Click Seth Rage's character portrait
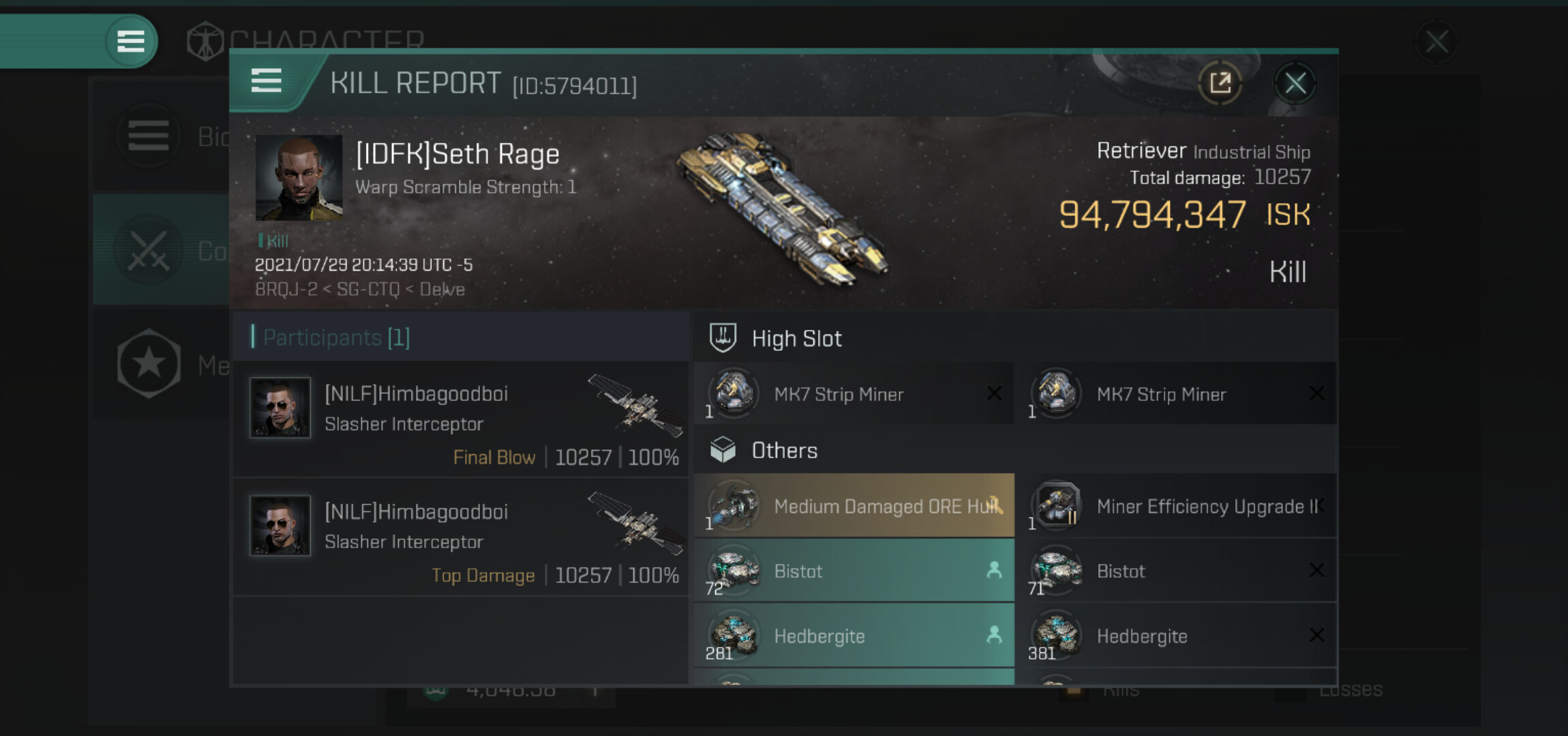This screenshot has height=736, width=1568. click(x=299, y=178)
